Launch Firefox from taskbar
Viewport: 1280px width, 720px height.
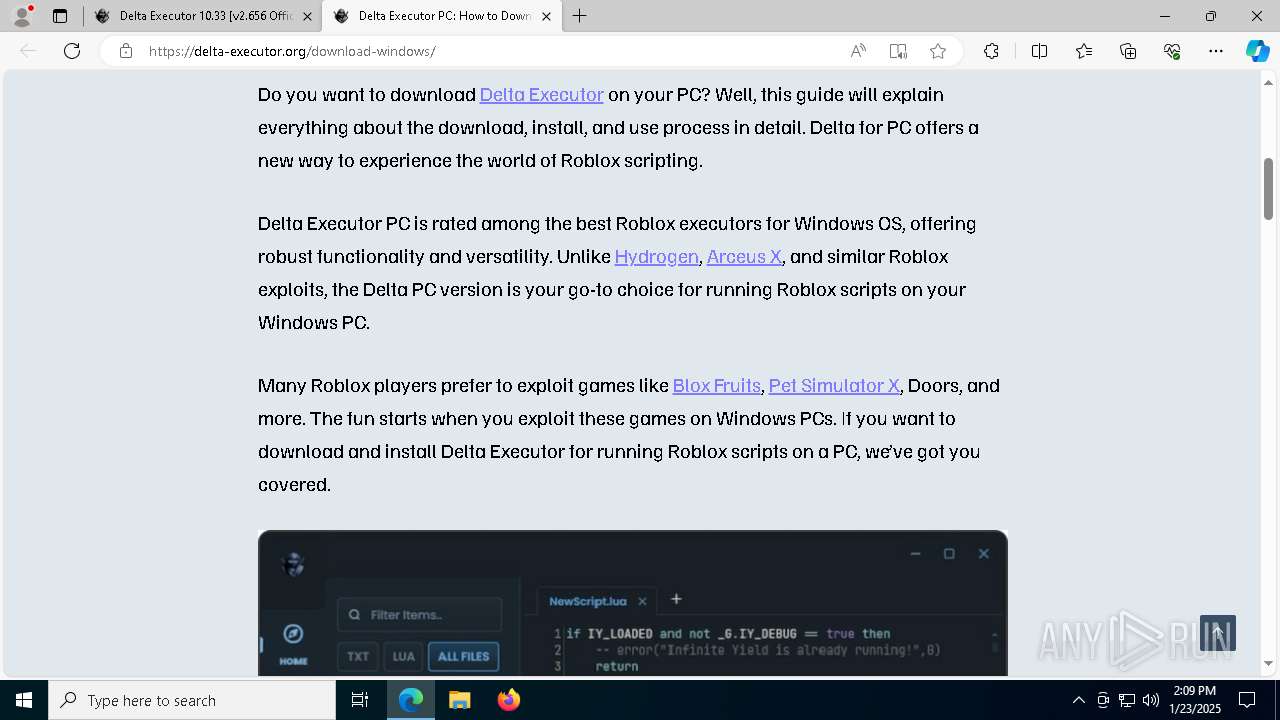coord(508,700)
